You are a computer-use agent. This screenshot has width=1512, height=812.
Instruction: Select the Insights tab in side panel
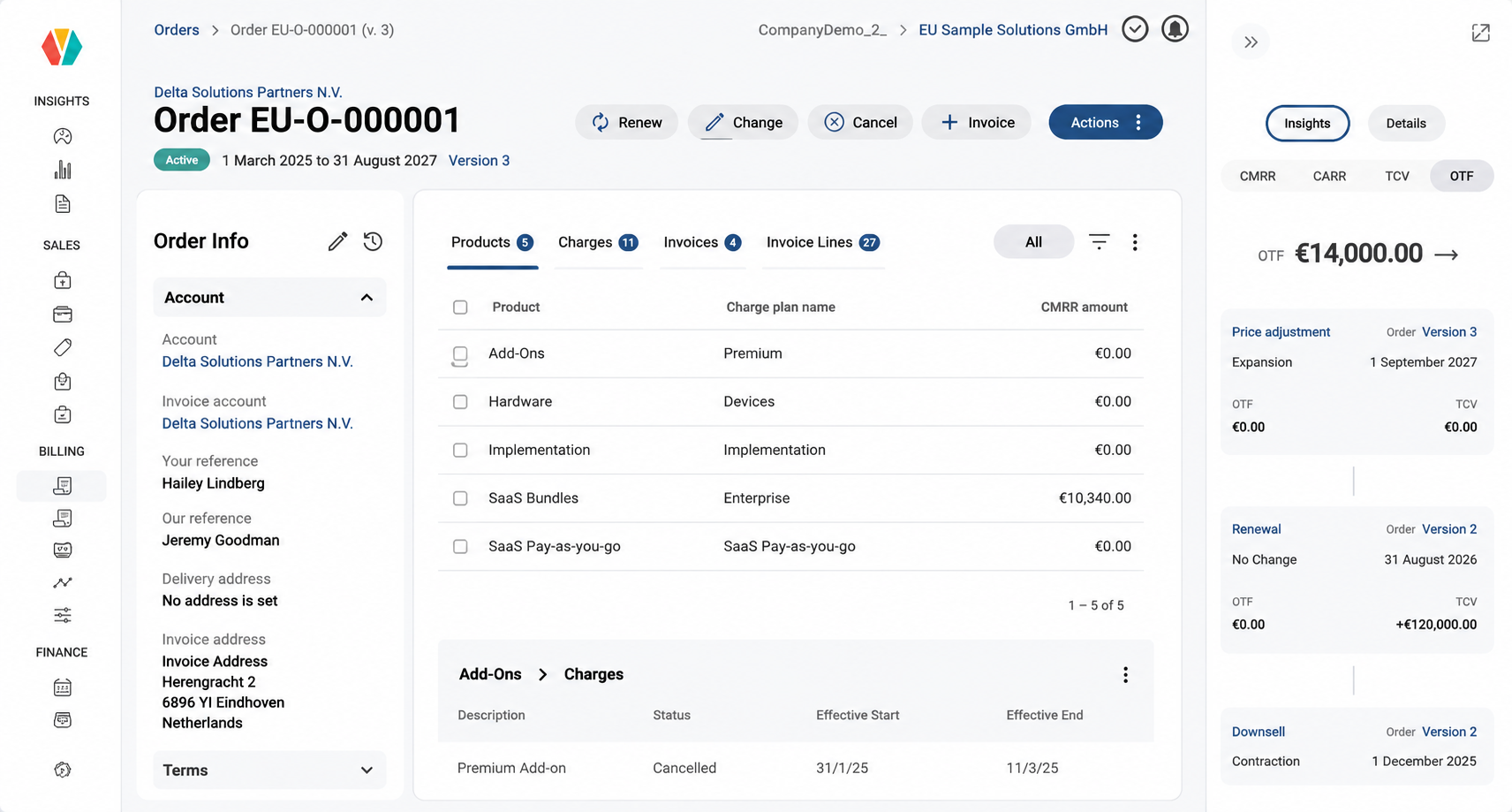(1307, 124)
